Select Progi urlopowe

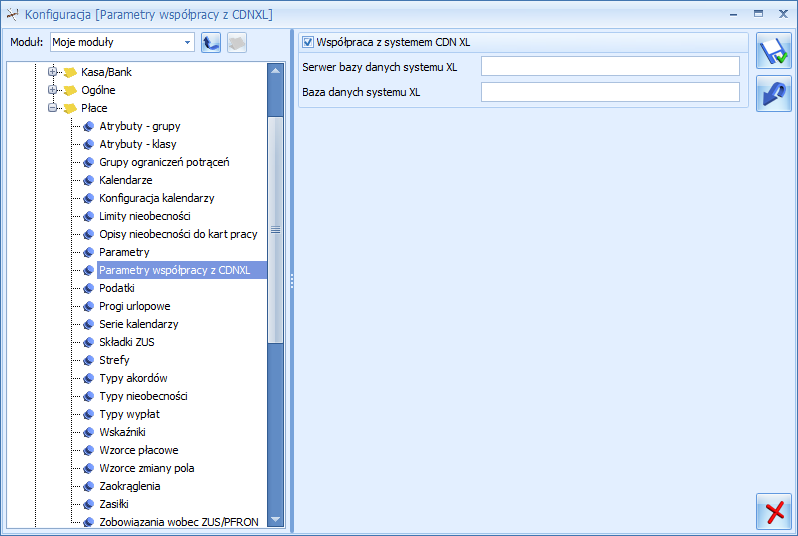tap(134, 306)
